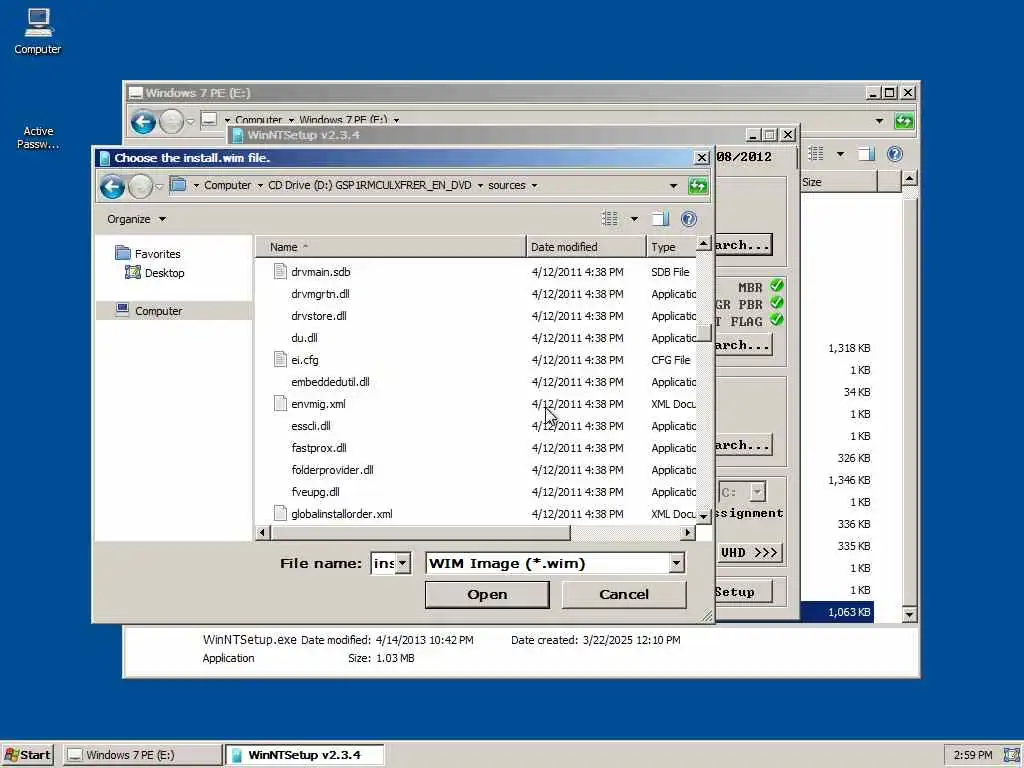
Task: Open the Computer desktop icon
Action: click(38, 31)
